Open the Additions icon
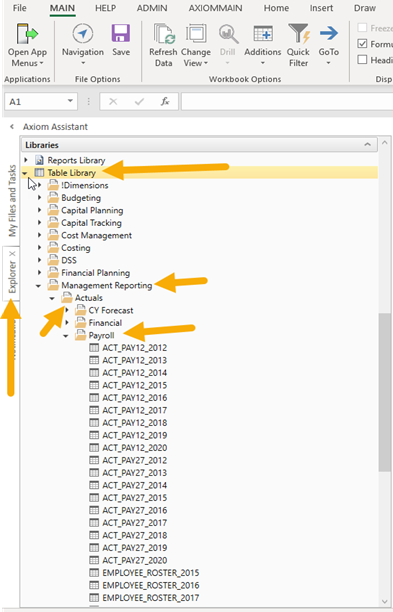The height and width of the screenshot is (612, 393). [x=263, y=34]
